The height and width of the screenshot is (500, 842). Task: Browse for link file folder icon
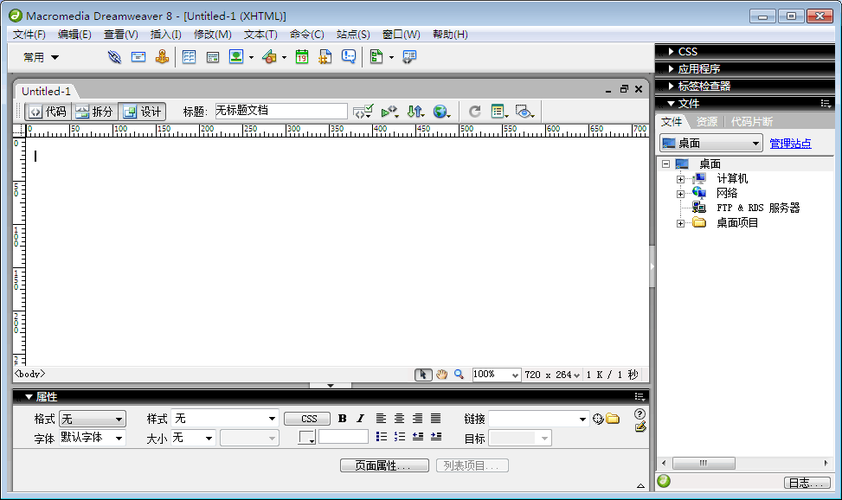pyautogui.click(x=613, y=418)
